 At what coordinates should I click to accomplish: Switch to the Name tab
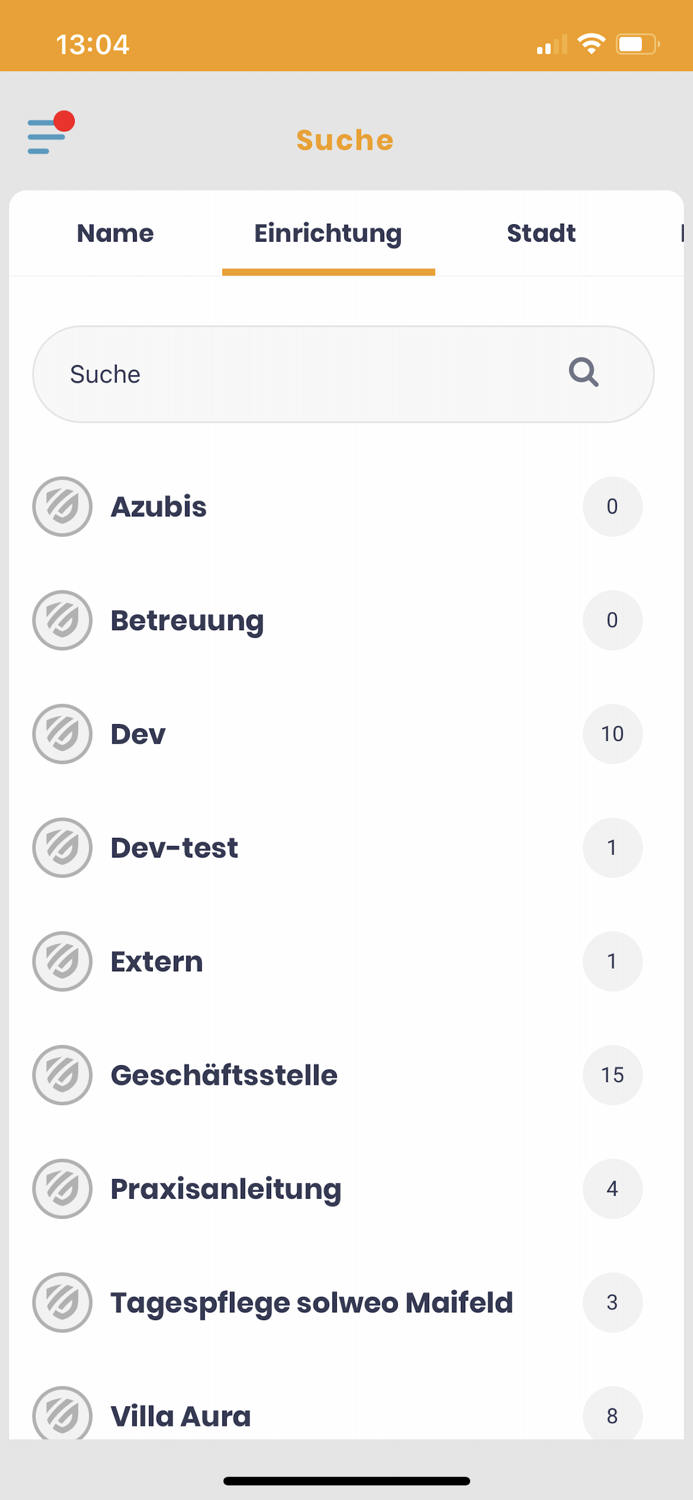(x=115, y=233)
